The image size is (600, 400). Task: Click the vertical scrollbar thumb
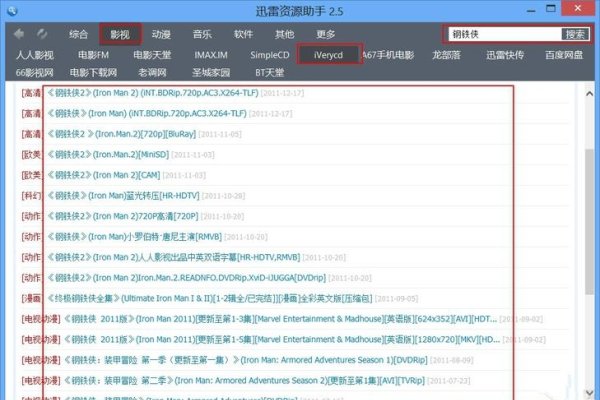click(x=590, y=222)
